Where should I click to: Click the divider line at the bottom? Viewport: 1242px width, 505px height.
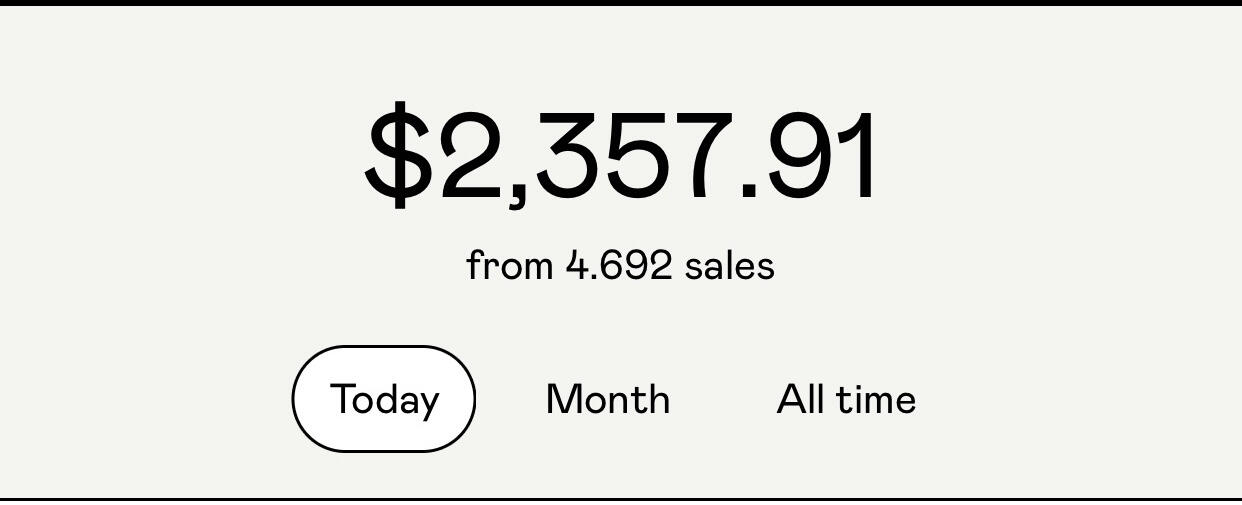coord(621,498)
